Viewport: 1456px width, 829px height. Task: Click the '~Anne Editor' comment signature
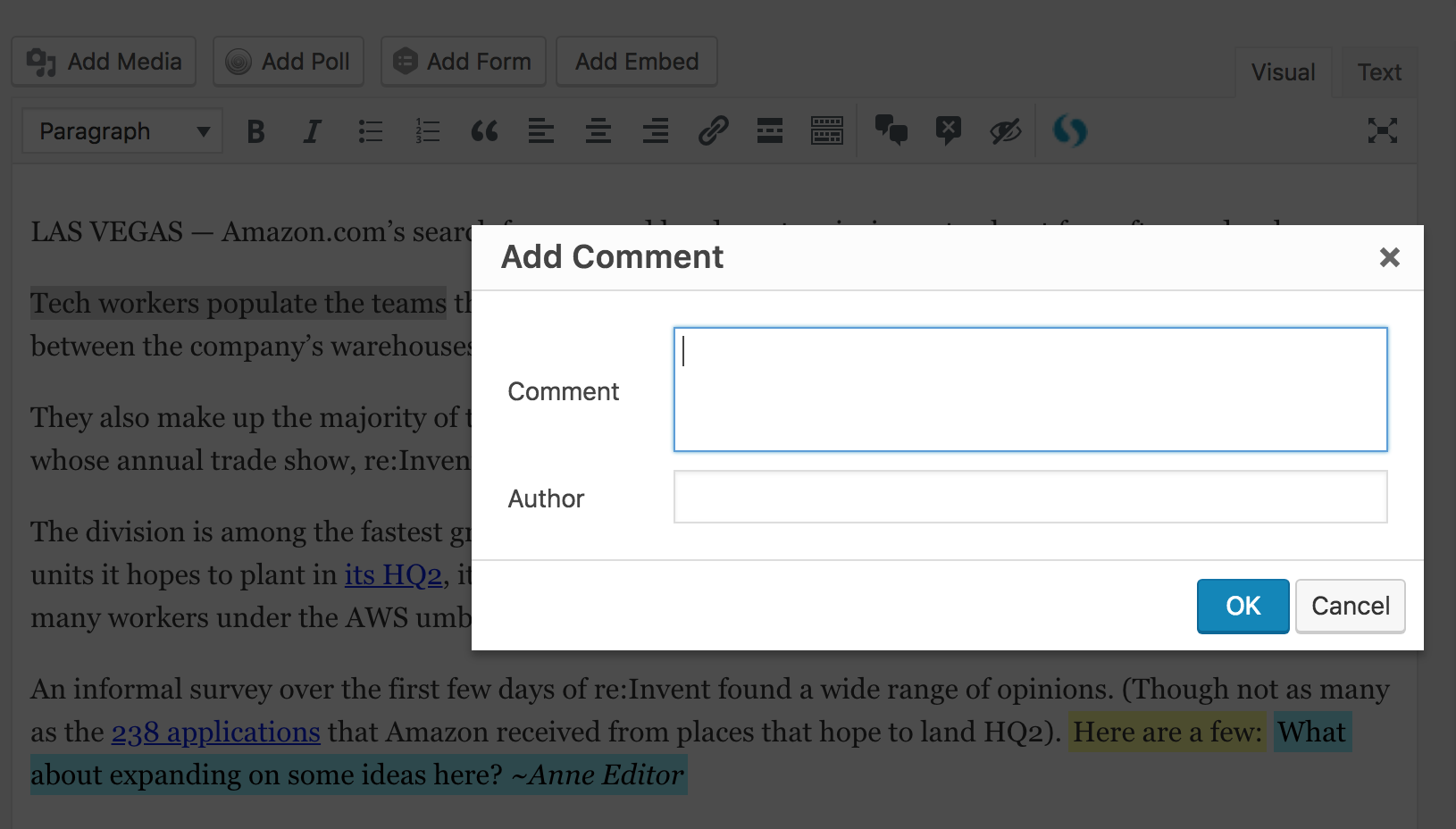point(597,775)
